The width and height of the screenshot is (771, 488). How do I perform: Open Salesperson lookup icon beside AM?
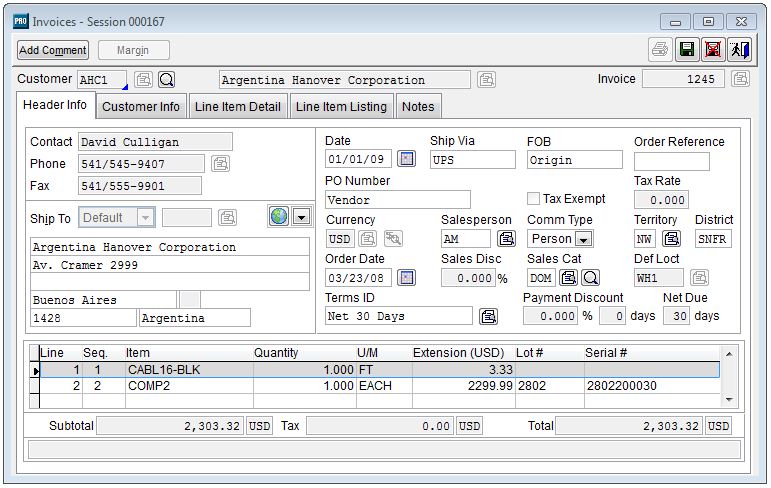click(506, 239)
